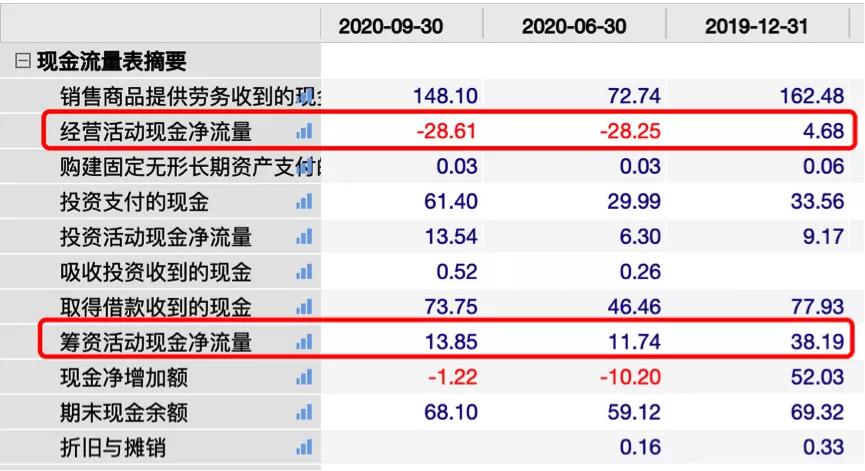Click the value 13.54
Screen dimensions: 865x471
(451, 237)
